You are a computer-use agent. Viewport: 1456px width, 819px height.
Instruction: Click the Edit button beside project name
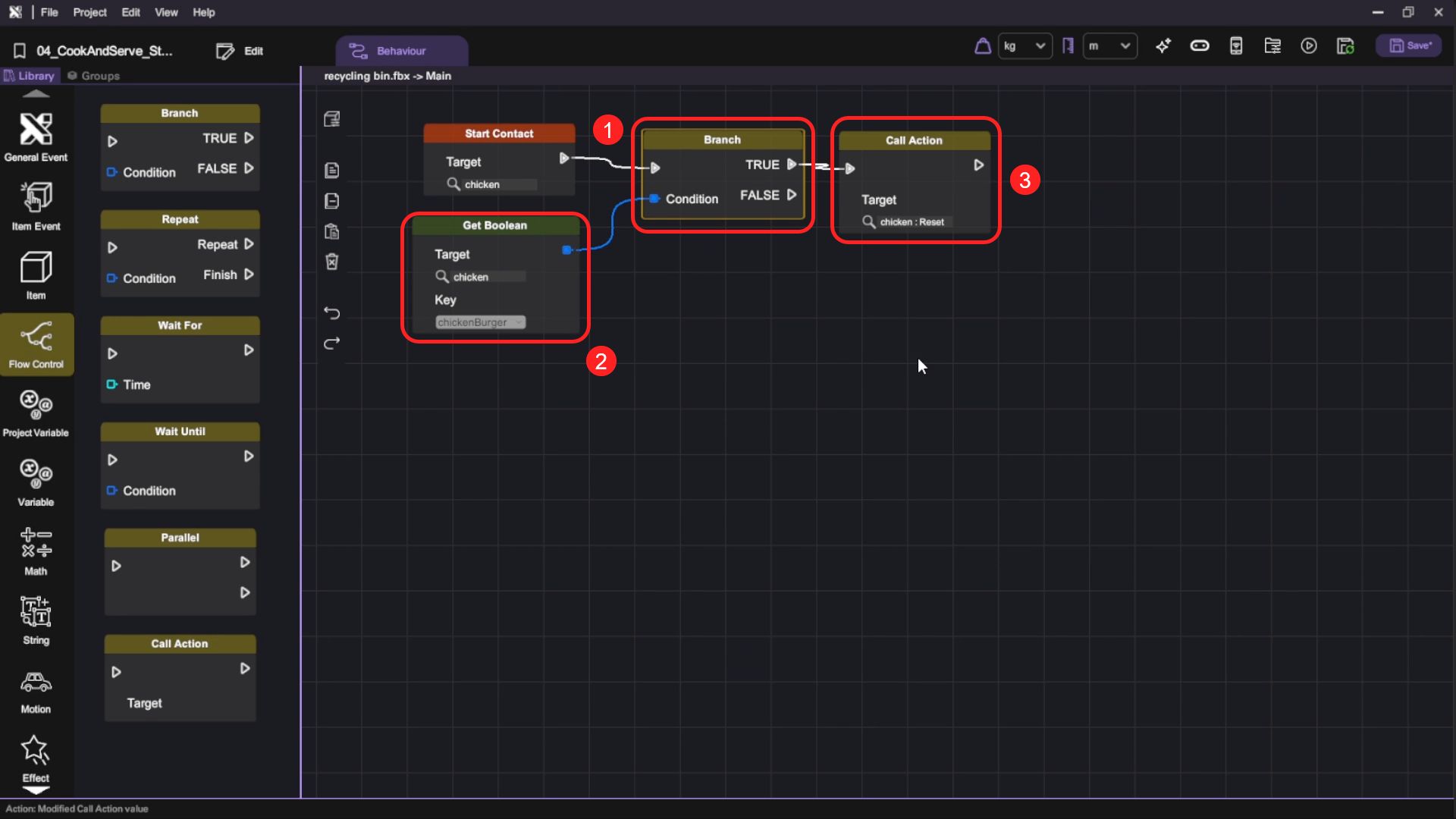click(x=240, y=51)
